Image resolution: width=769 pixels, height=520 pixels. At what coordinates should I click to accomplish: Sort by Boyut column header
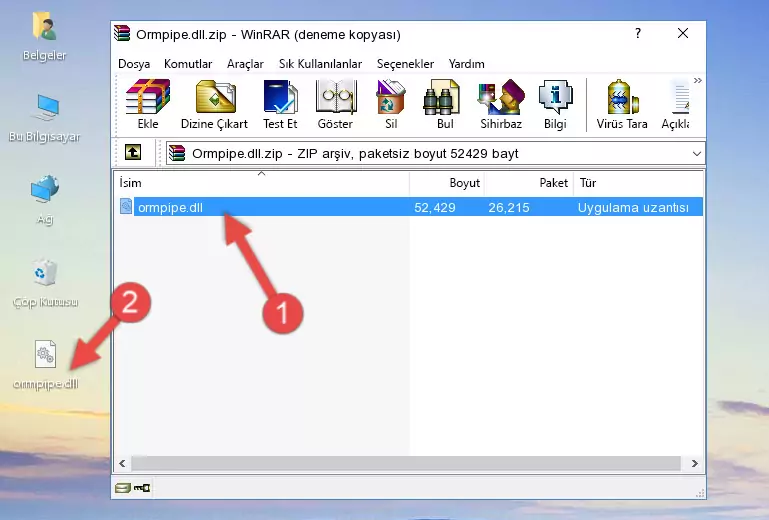click(x=447, y=182)
